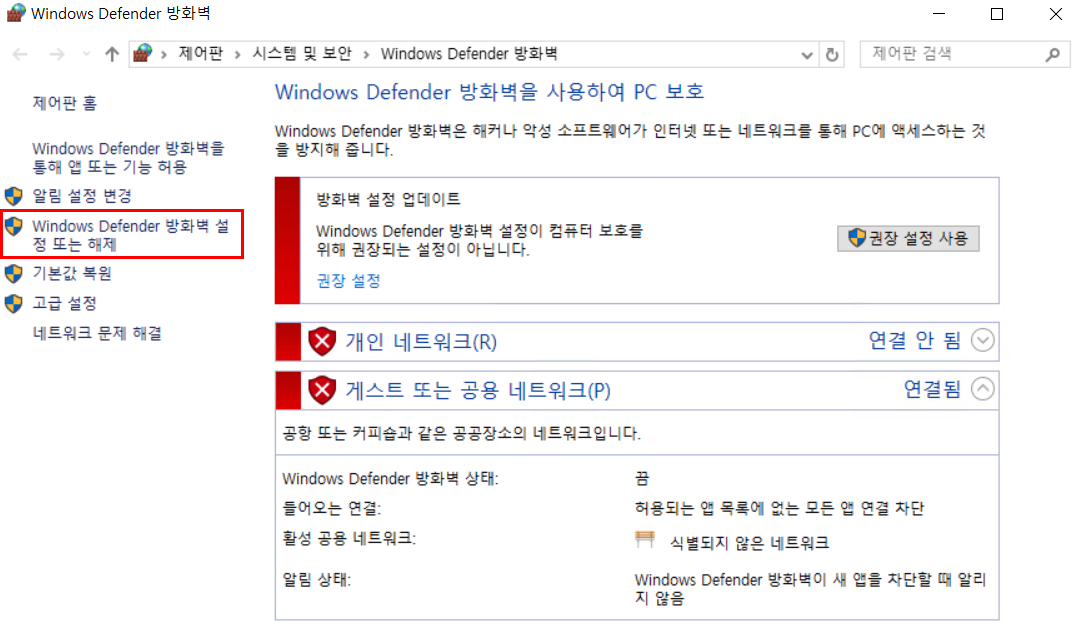Open 방화벽 설정 또는 해제 link
Screen dimensions: 1079x644
click(x=131, y=235)
